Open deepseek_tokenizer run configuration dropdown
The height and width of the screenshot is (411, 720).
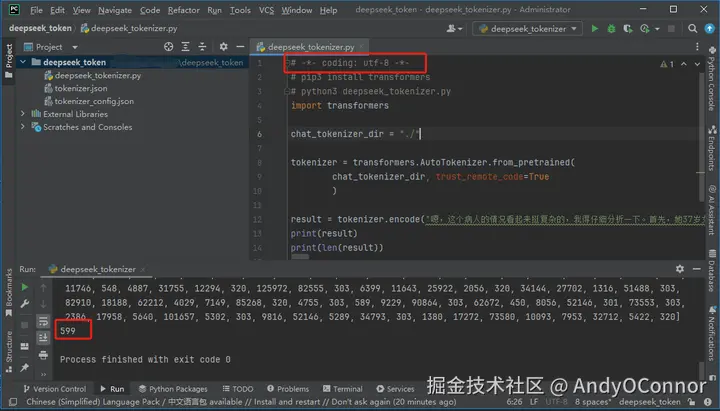pos(528,28)
